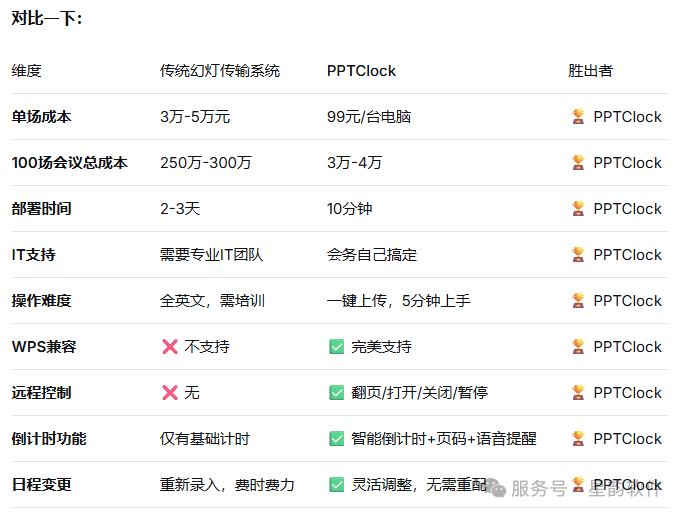Click the row label 远程控制
This screenshot has width=684, height=515.
pos(41,393)
